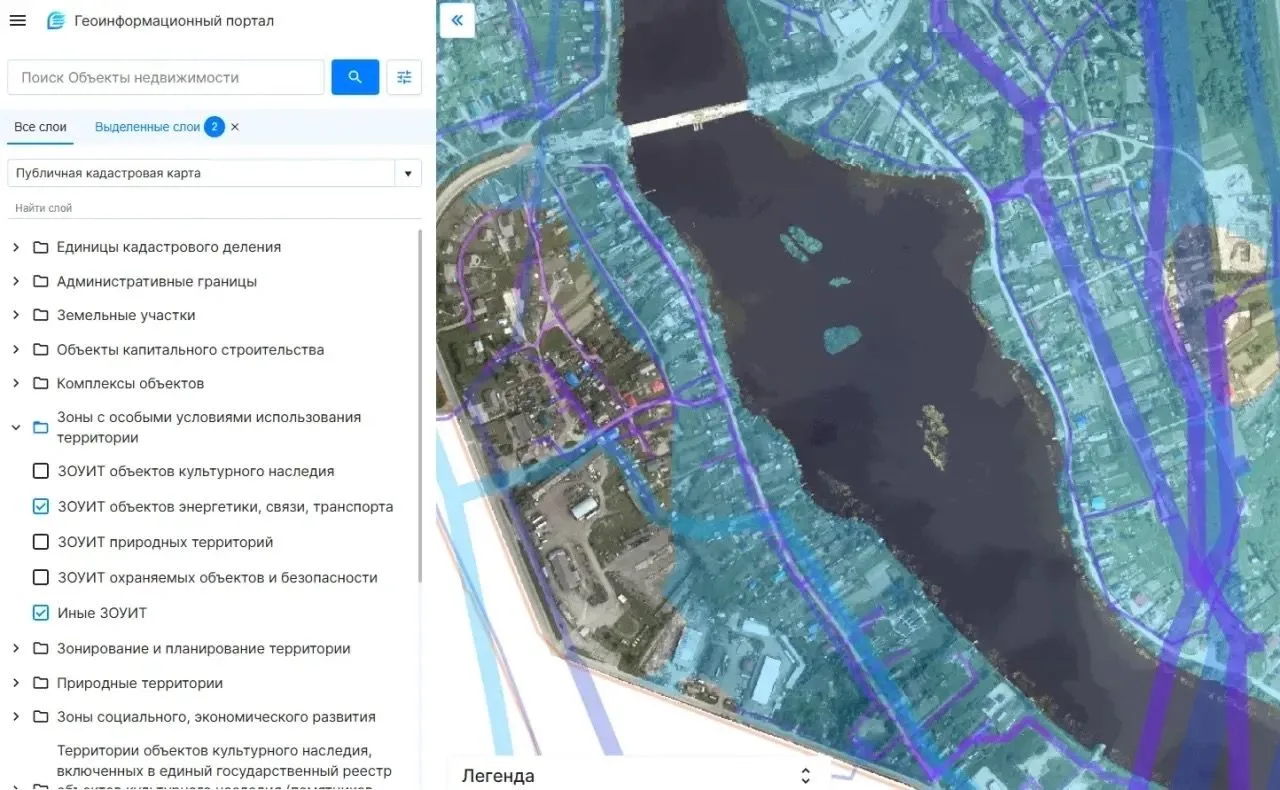
Task: Collapse Зоны с особыми условиями использования территории
Action: (x=16, y=427)
